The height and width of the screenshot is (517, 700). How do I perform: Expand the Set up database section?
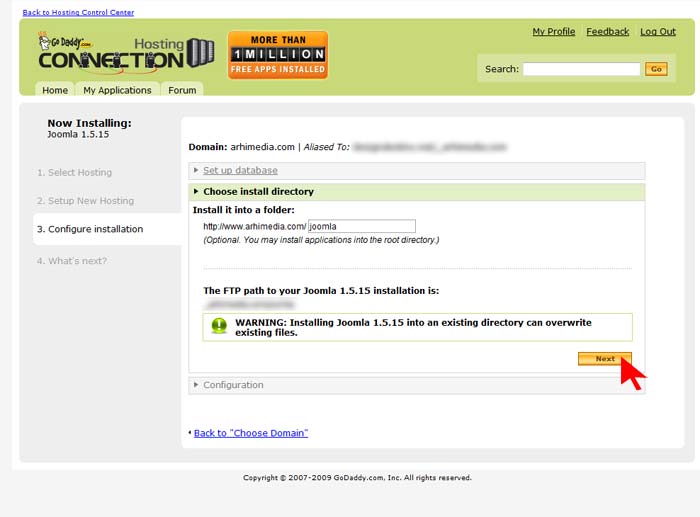(417, 171)
